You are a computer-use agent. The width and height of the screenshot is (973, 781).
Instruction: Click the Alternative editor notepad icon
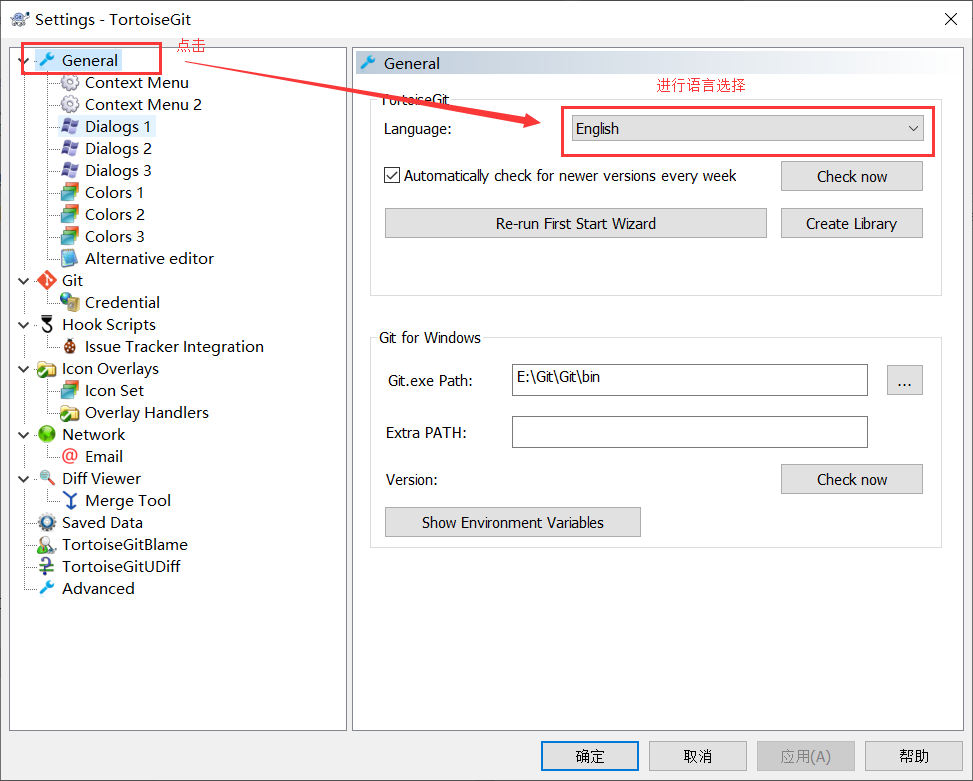[x=70, y=259]
